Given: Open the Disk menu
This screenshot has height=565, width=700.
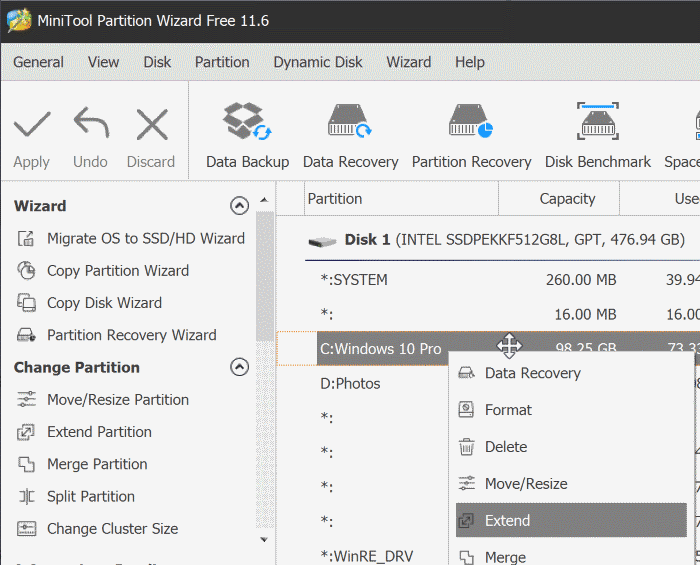Looking at the screenshot, I should (x=157, y=62).
